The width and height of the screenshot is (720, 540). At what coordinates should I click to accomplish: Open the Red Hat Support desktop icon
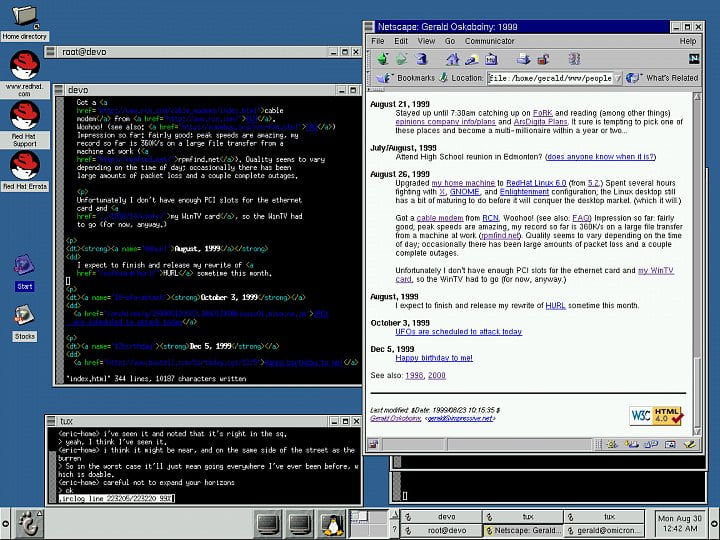(24, 124)
